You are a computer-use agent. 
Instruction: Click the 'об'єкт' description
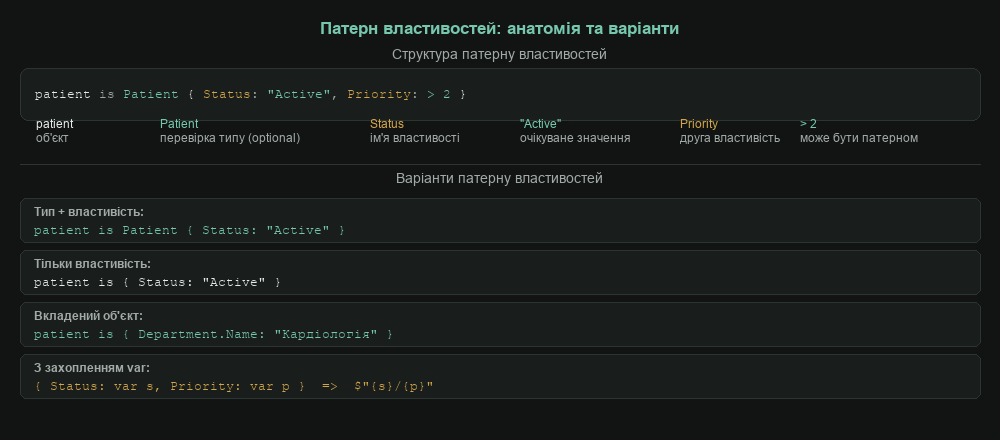(52, 138)
